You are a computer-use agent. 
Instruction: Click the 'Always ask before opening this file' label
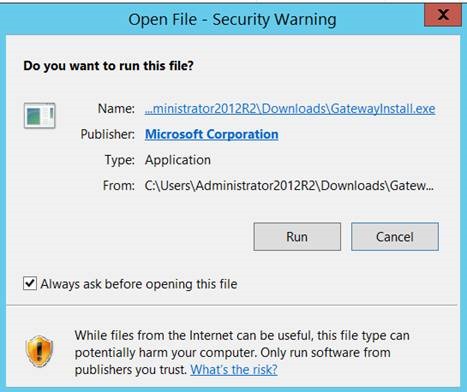tap(139, 284)
